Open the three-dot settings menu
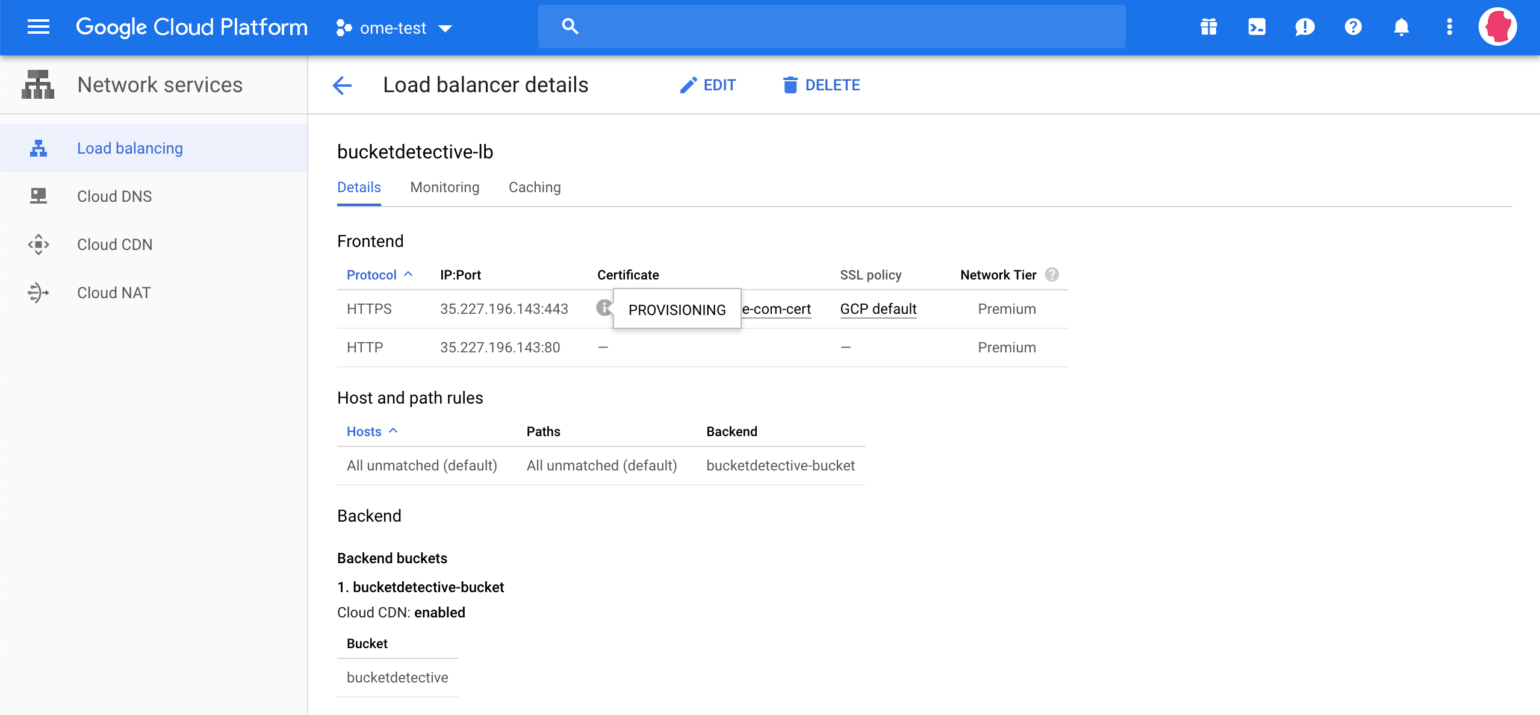1540x715 pixels. coord(1449,27)
